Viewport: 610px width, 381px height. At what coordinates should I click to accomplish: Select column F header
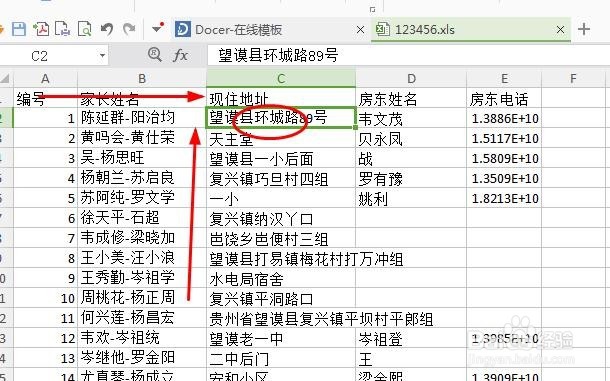pyautogui.click(x=573, y=79)
